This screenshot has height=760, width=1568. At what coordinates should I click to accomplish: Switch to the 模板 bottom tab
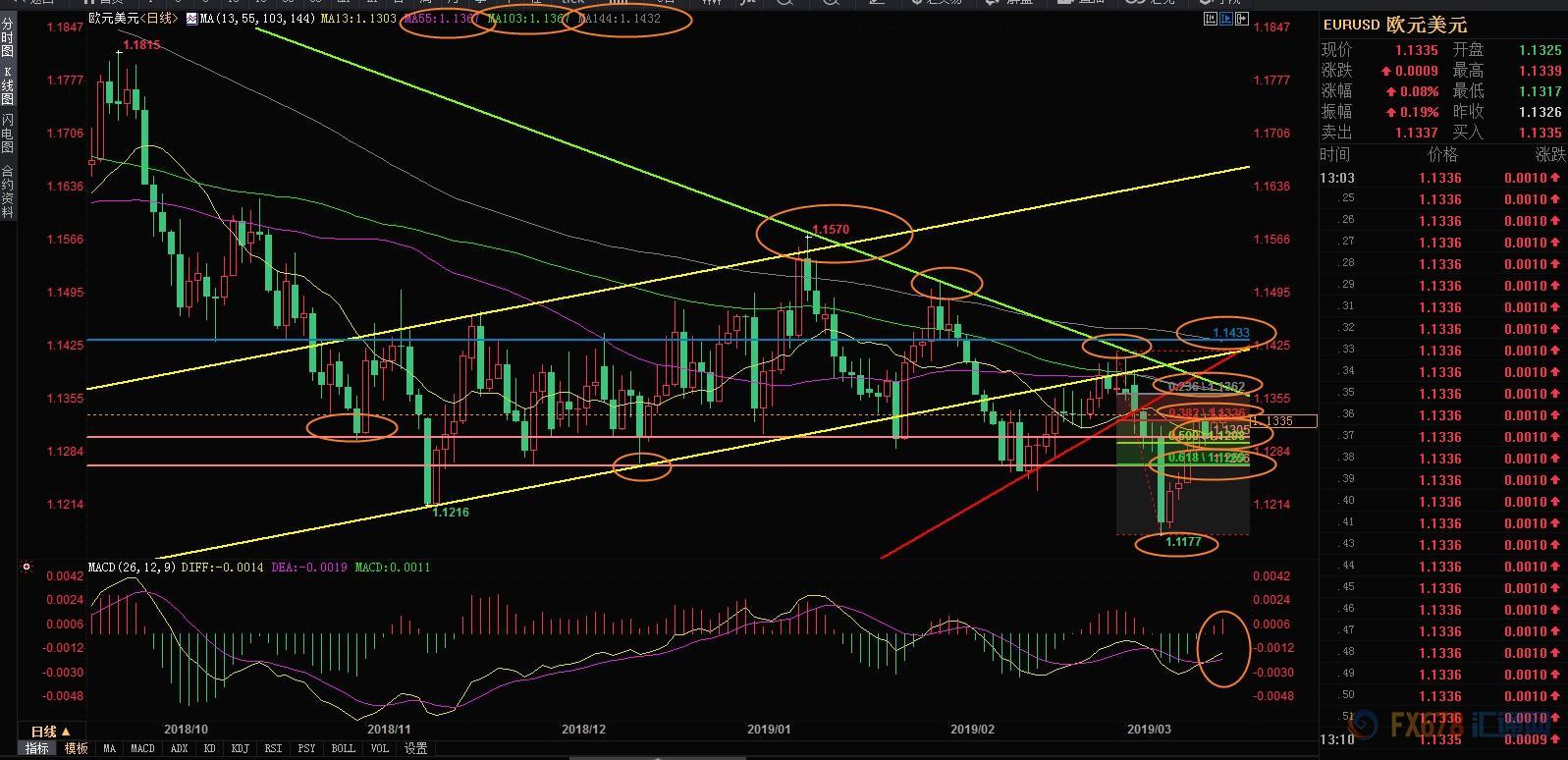pyautogui.click(x=76, y=748)
